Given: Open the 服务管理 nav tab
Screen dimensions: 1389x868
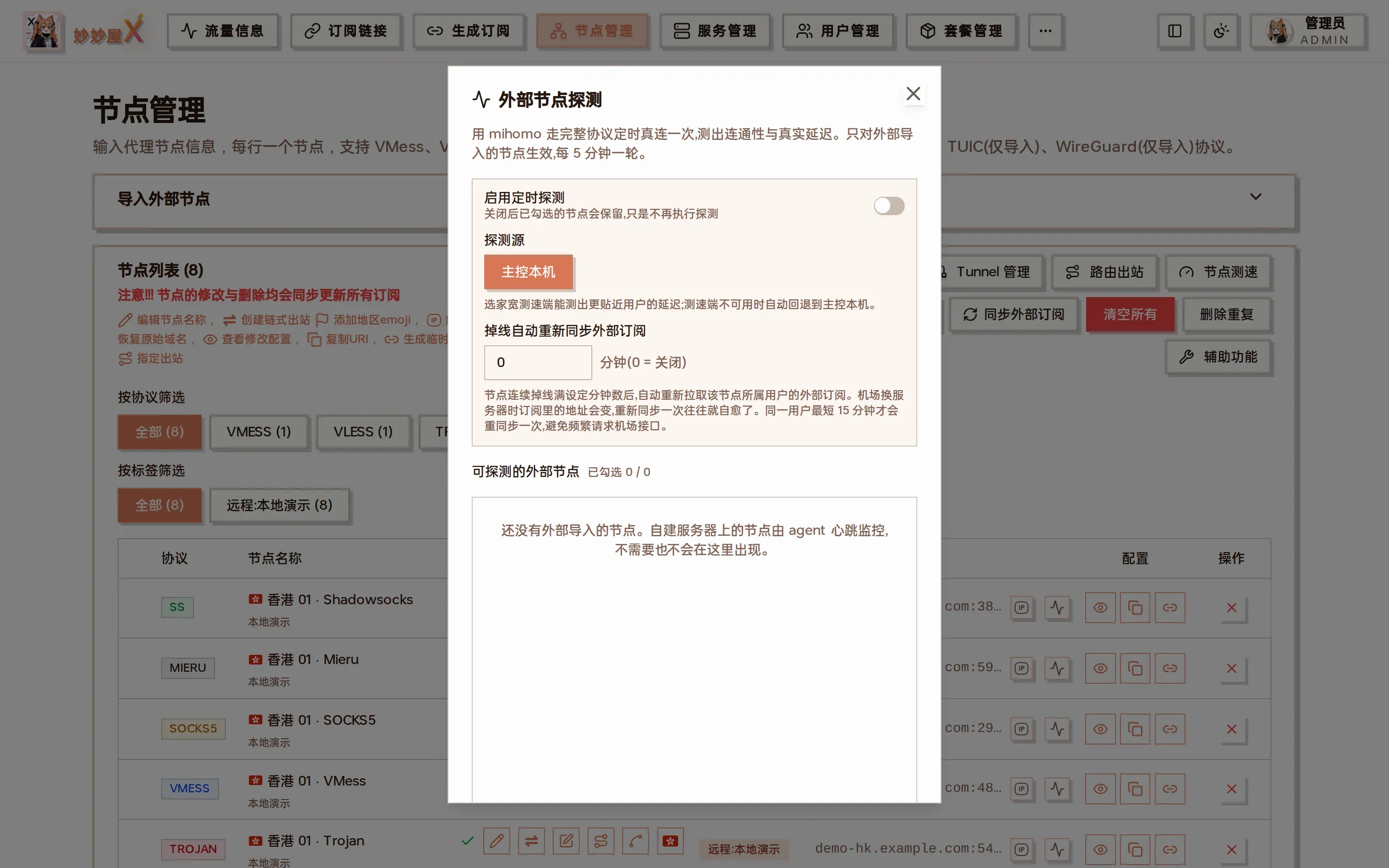Looking at the screenshot, I should (715, 31).
